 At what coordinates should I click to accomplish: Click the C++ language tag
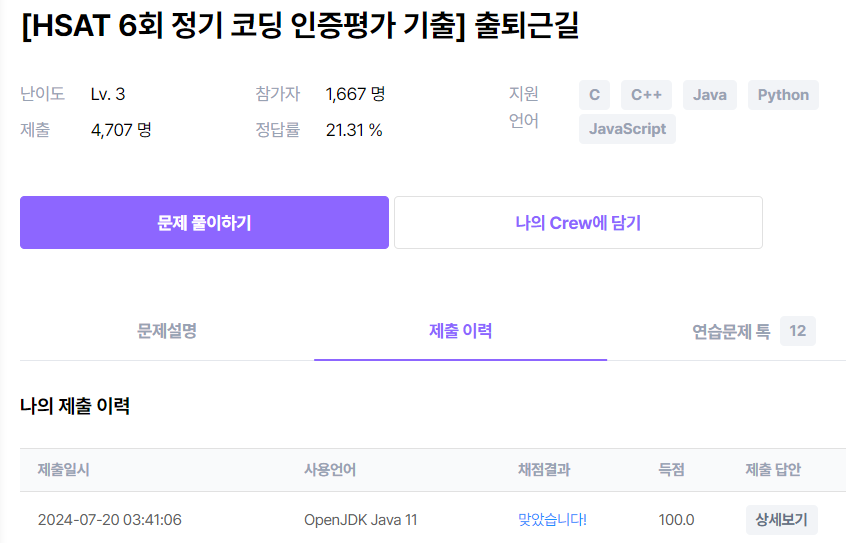646,95
